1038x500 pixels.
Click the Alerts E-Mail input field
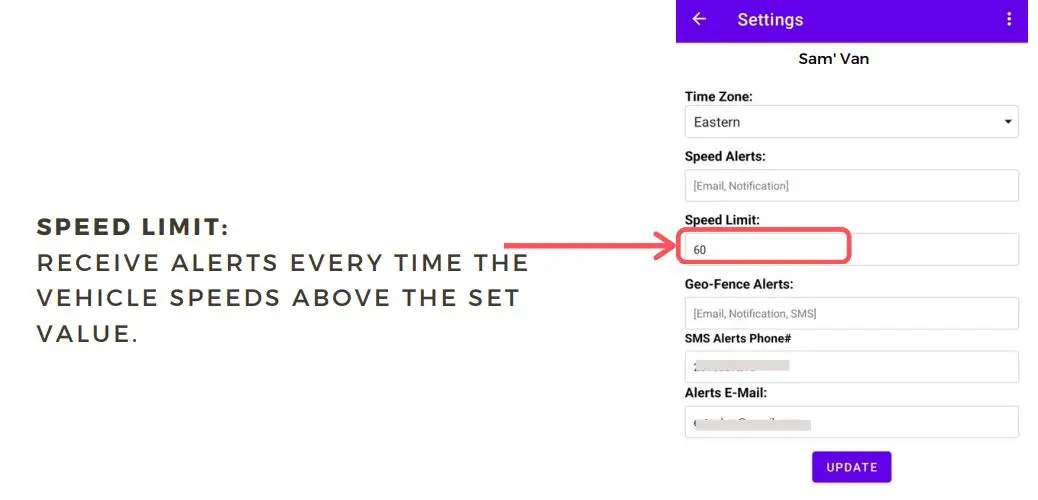[x=851, y=422]
